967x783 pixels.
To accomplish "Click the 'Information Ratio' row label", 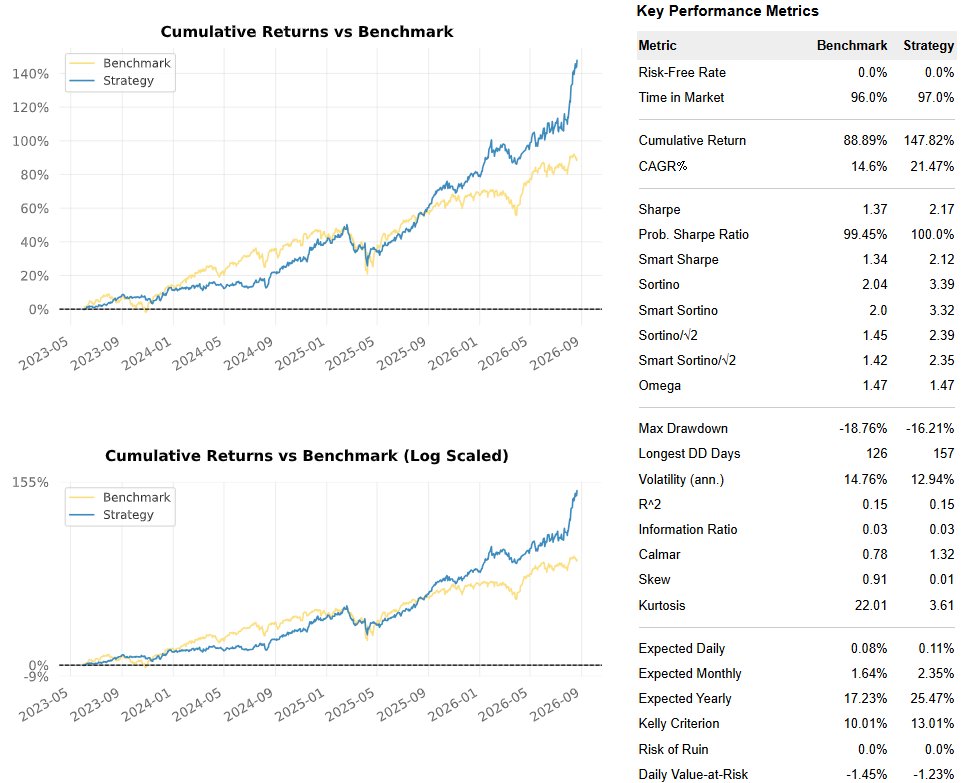I will point(688,530).
